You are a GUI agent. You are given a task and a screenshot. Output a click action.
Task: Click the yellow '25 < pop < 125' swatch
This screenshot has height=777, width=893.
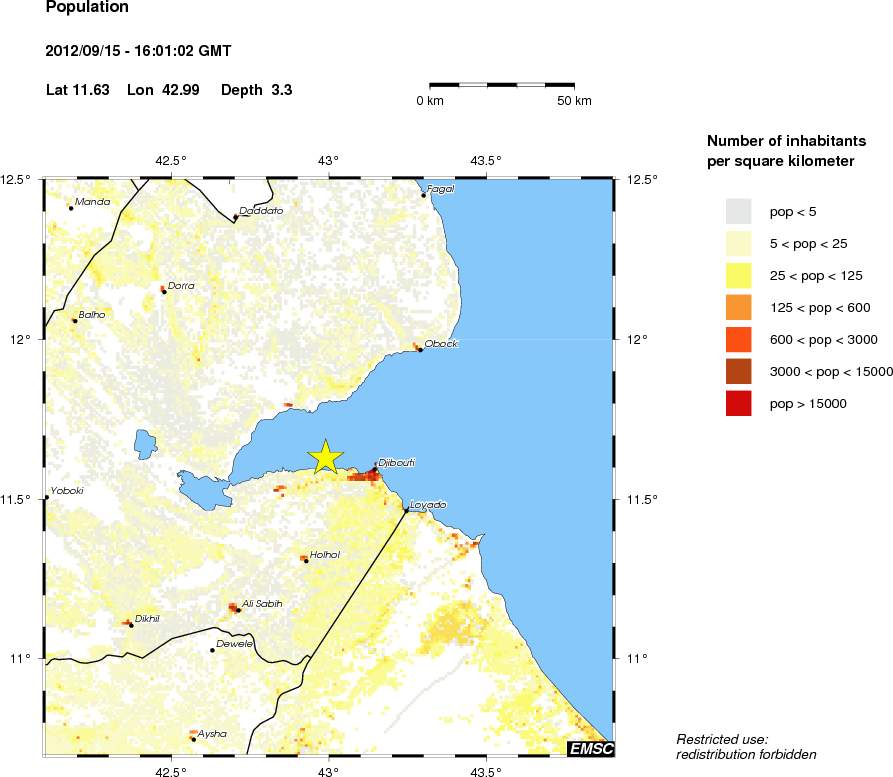pyautogui.click(x=738, y=275)
